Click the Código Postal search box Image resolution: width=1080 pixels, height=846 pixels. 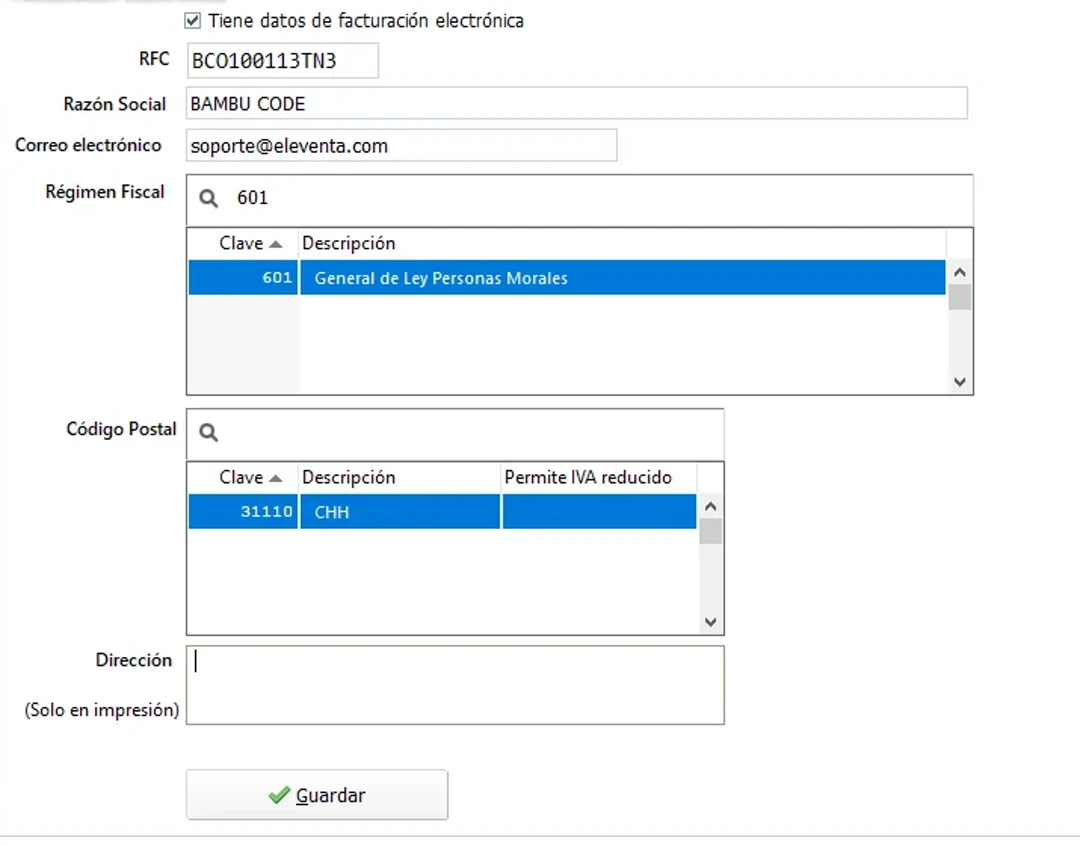pyautogui.click(x=470, y=433)
